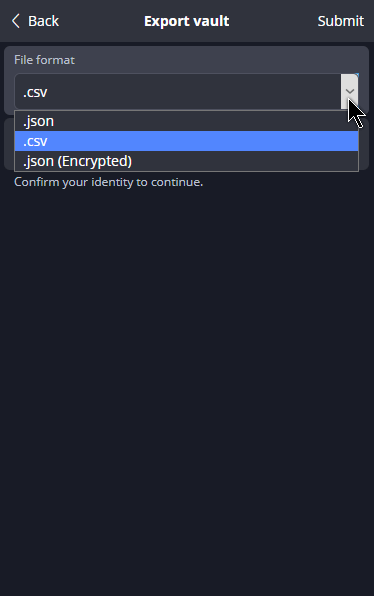Click header space between title and Submit
The width and height of the screenshot is (374, 596).
point(273,21)
